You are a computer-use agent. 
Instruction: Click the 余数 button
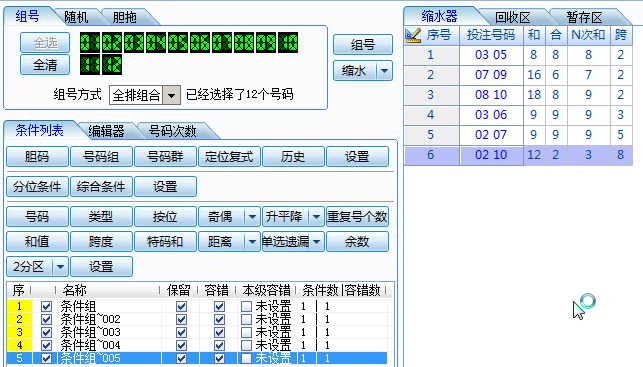(357, 242)
